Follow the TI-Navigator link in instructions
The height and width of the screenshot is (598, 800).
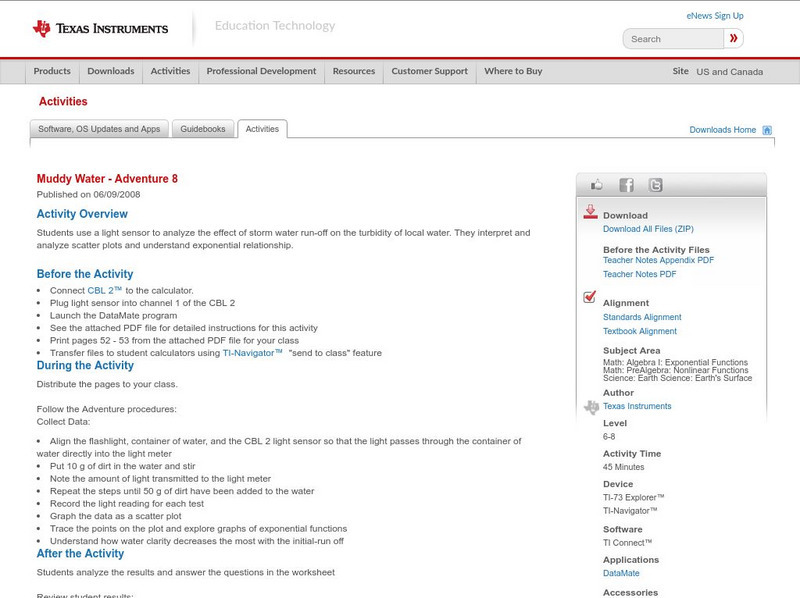click(x=252, y=353)
